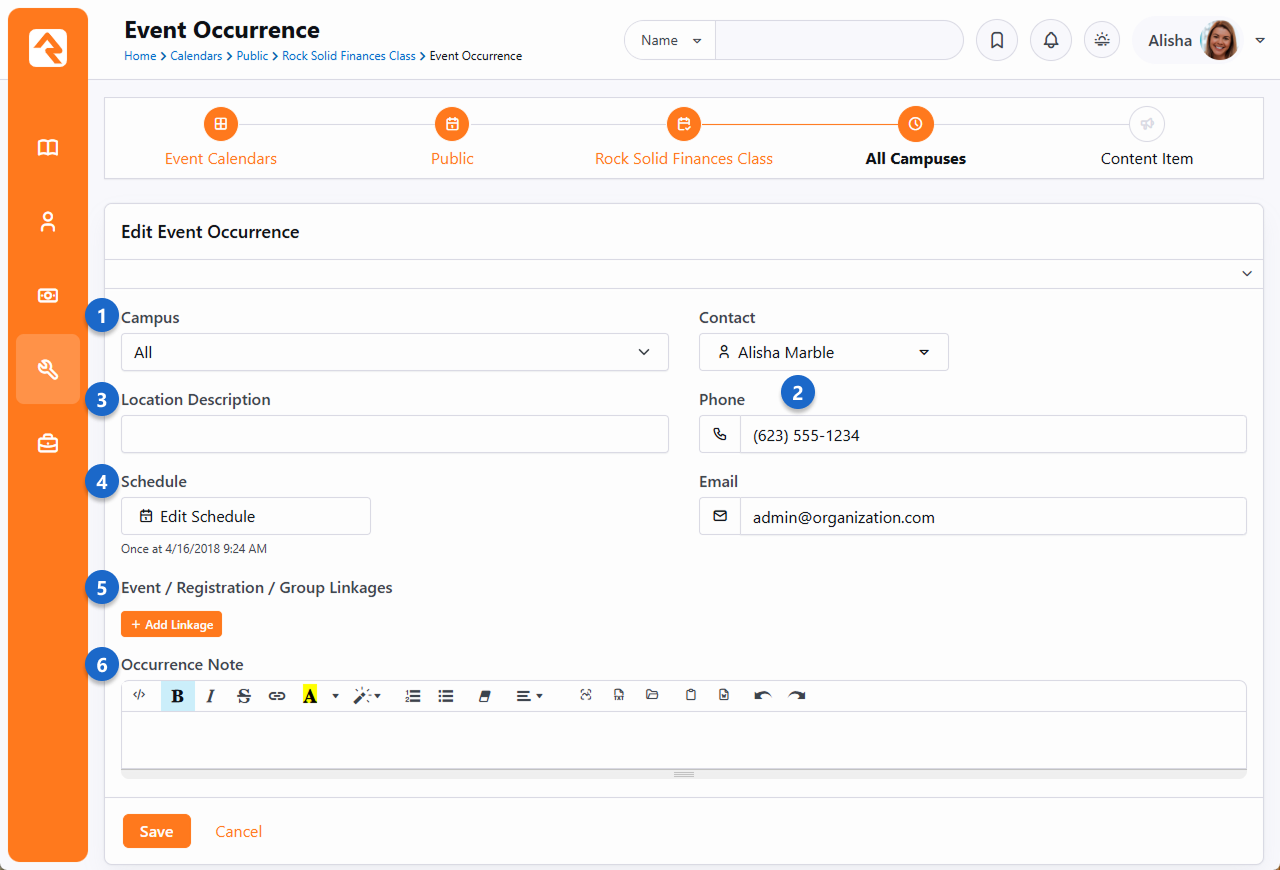Expand the Name search type dropdown
Image resolution: width=1280 pixels, height=870 pixels.
(670, 41)
